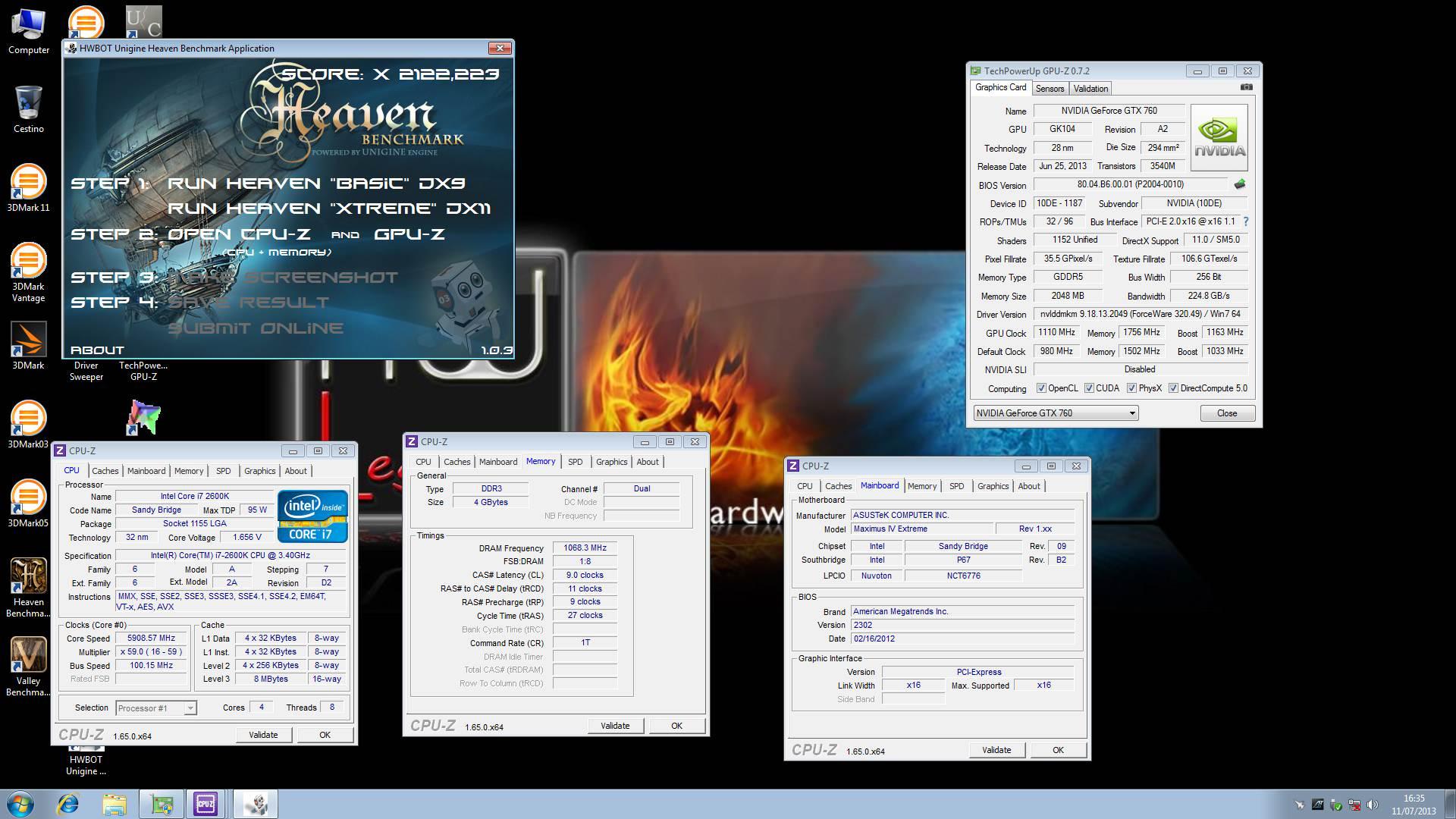This screenshot has width=1456, height=819.
Task: Click the Bus Interface question mark in GPU-Z
Action: (x=1245, y=221)
